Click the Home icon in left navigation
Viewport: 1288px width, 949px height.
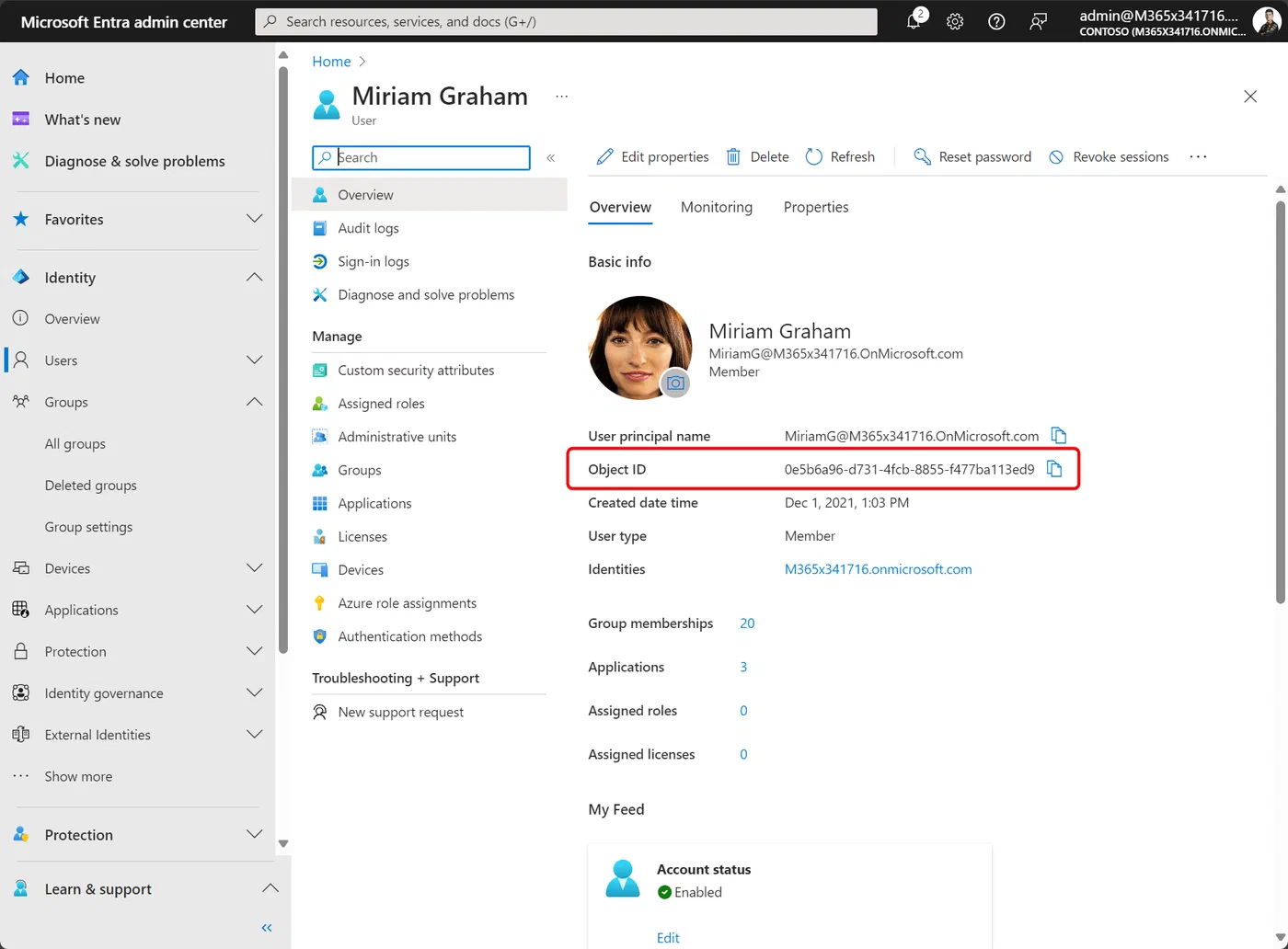[20, 78]
